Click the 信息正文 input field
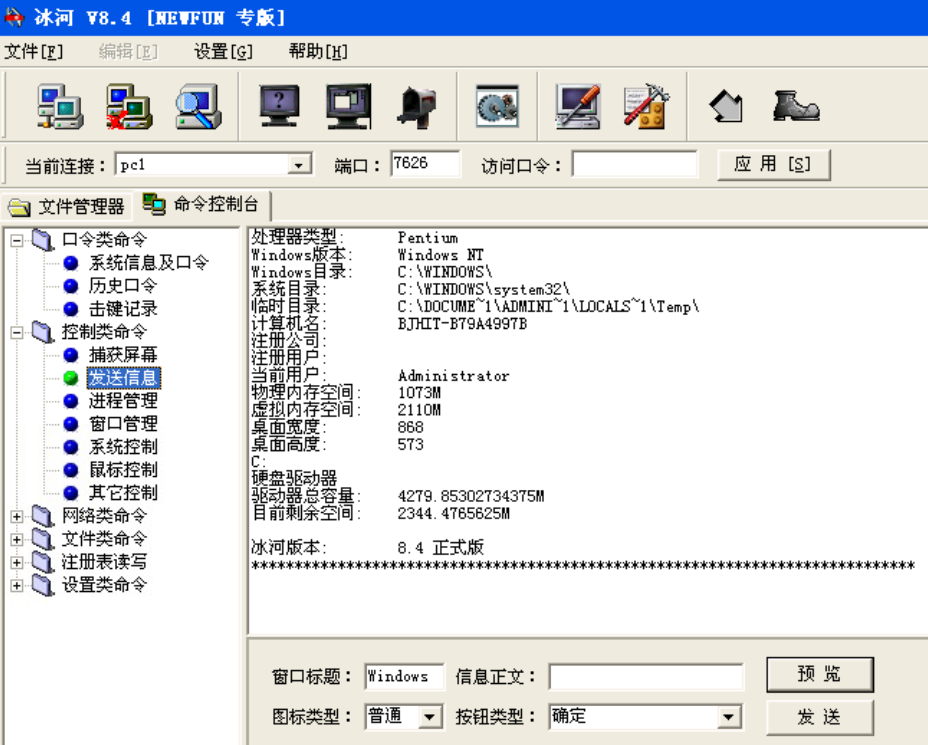The height and width of the screenshot is (745, 928). tap(646, 676)
